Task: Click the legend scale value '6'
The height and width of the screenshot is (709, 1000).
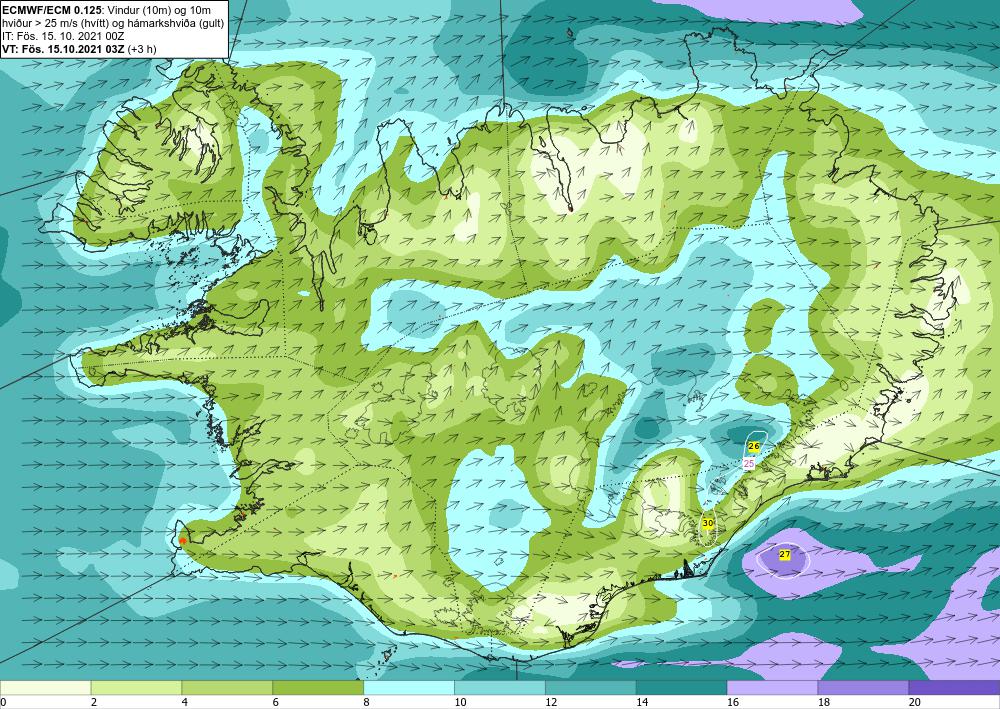Action: tap(276, 702)
